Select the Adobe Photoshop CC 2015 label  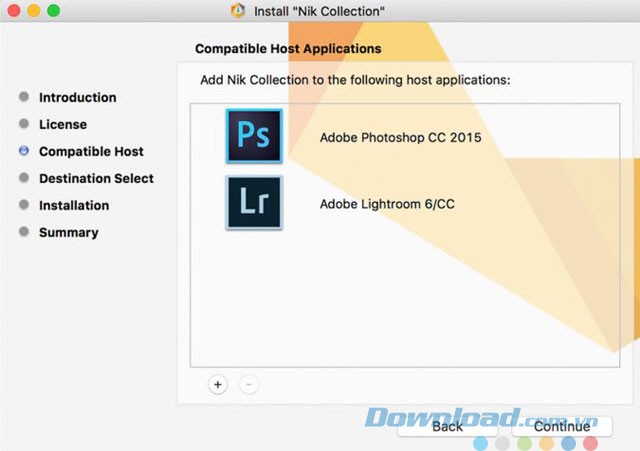click(x=400, y=138)
